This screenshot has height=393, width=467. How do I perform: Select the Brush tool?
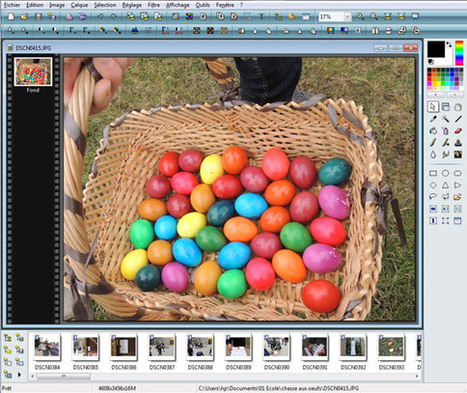[x=433, y=143]
